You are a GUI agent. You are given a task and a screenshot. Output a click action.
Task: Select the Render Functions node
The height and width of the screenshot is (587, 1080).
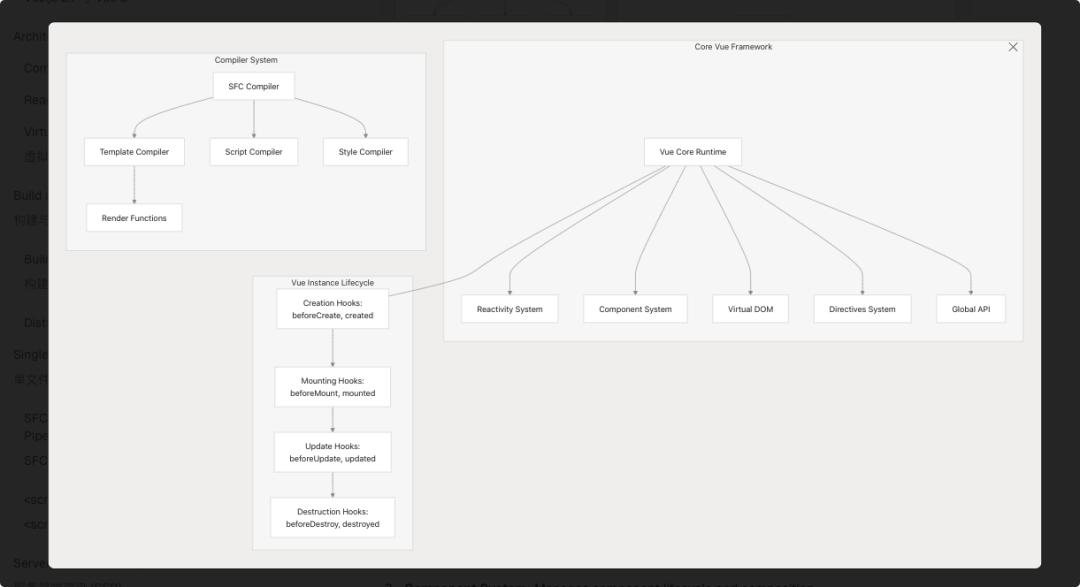point(134,218)
